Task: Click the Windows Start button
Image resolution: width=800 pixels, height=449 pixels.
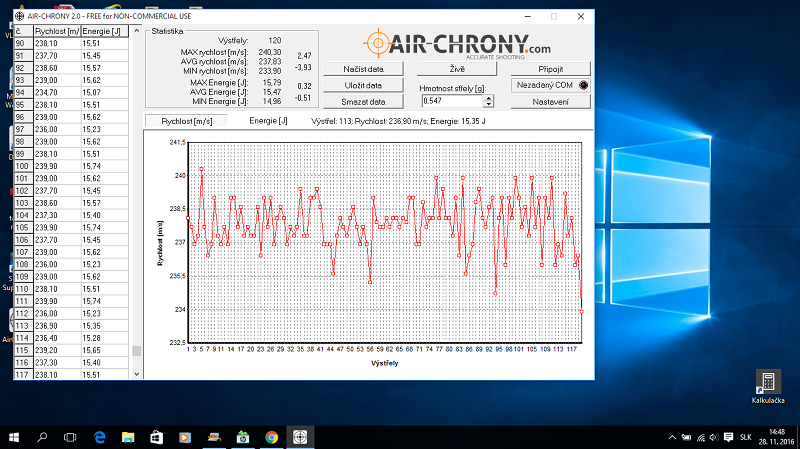Action: 14,437
